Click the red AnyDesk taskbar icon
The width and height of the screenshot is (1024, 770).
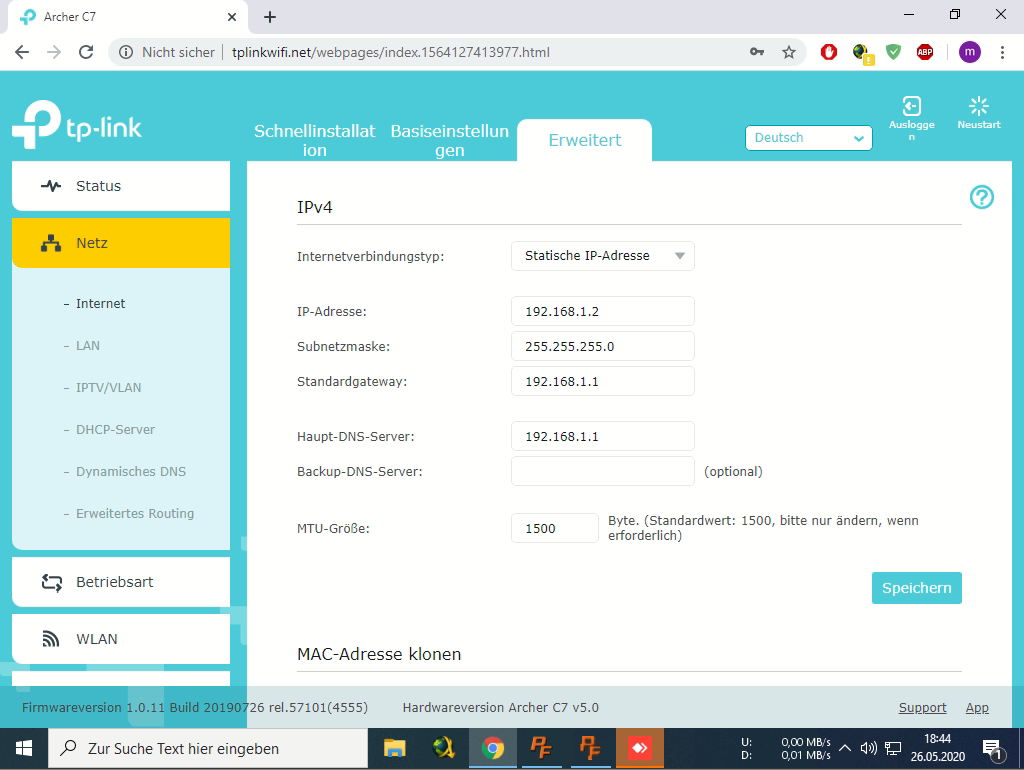[639, 748]
